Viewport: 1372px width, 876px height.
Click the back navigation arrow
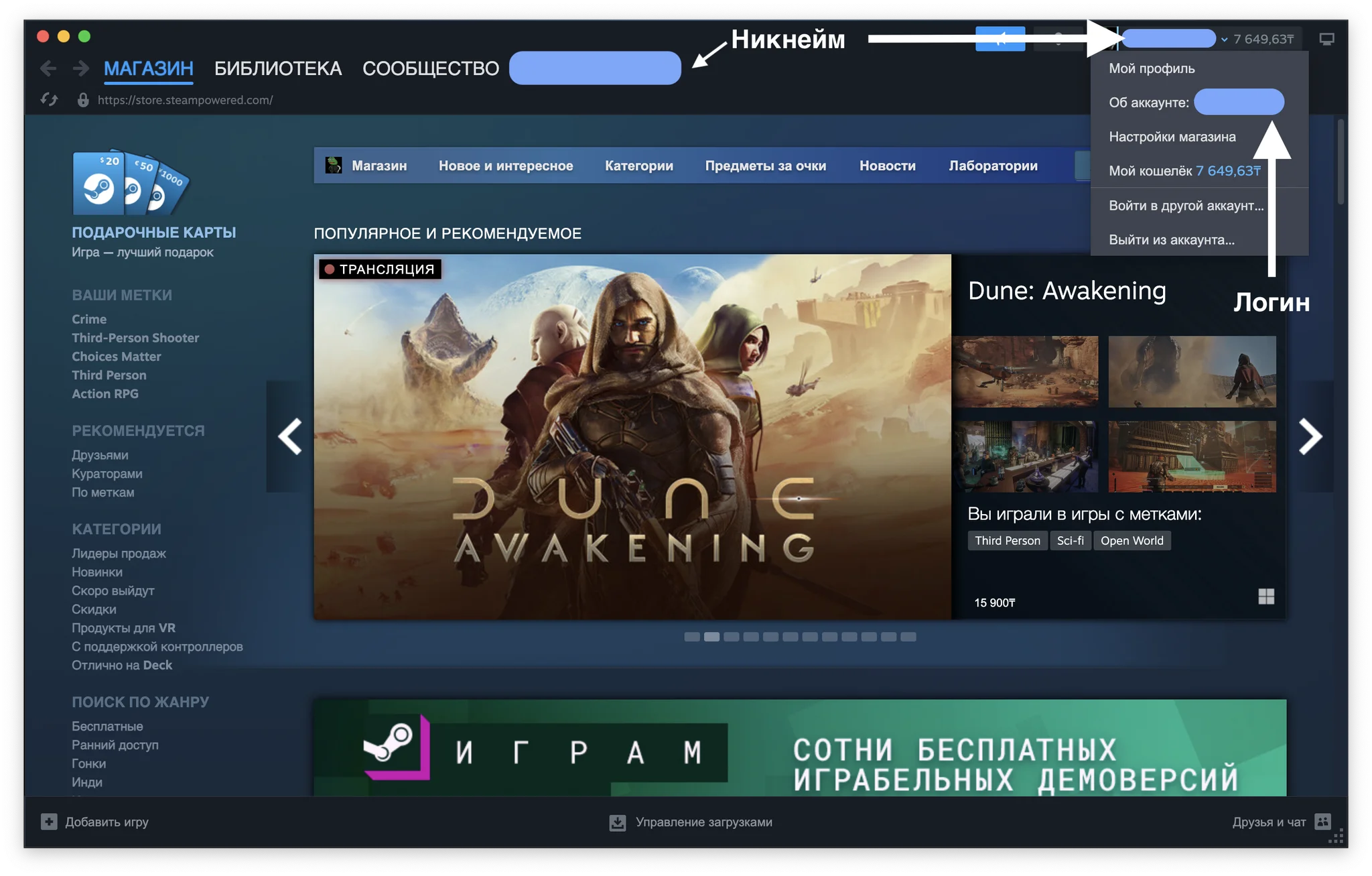coord(48,68)
